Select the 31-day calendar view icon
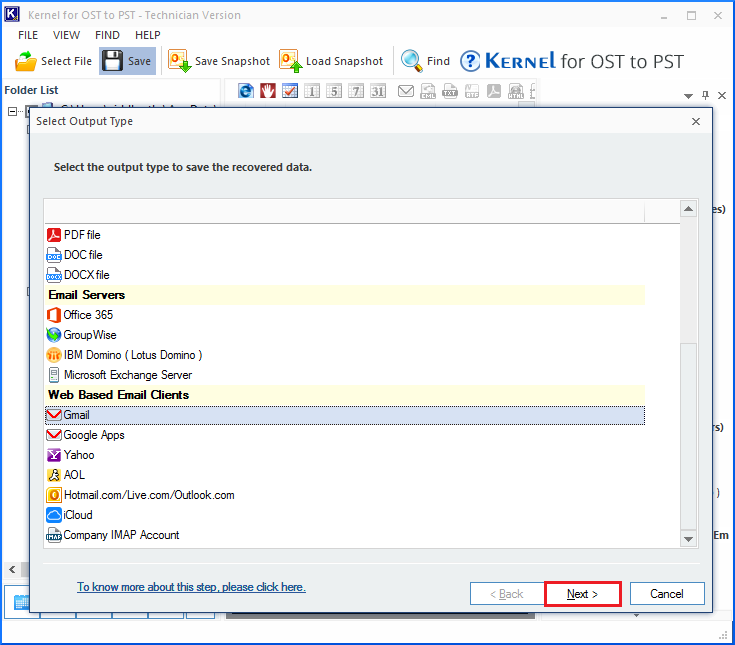The image size is (735, 645). point(378,90)
